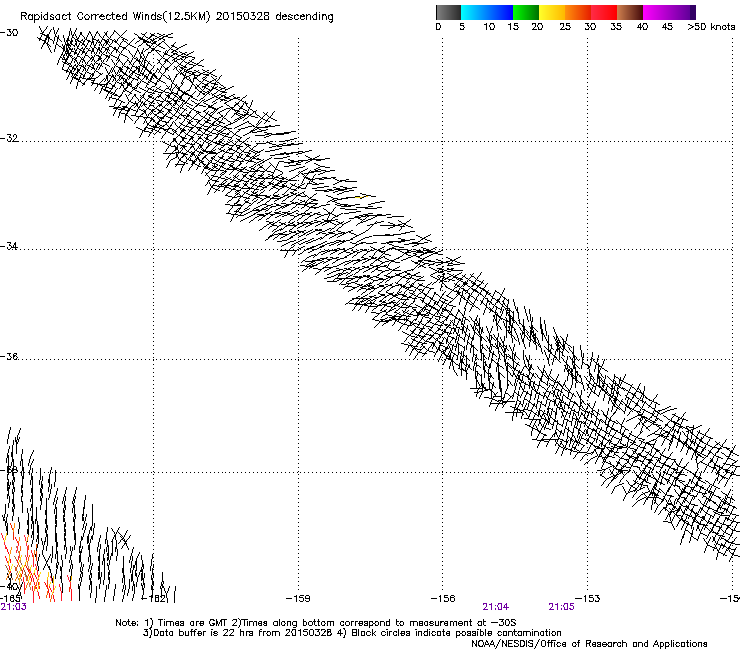The width and height of the screenshot is (740, 650).
Task: Click the purple '21:03' time label
Action: coord(13,607)
